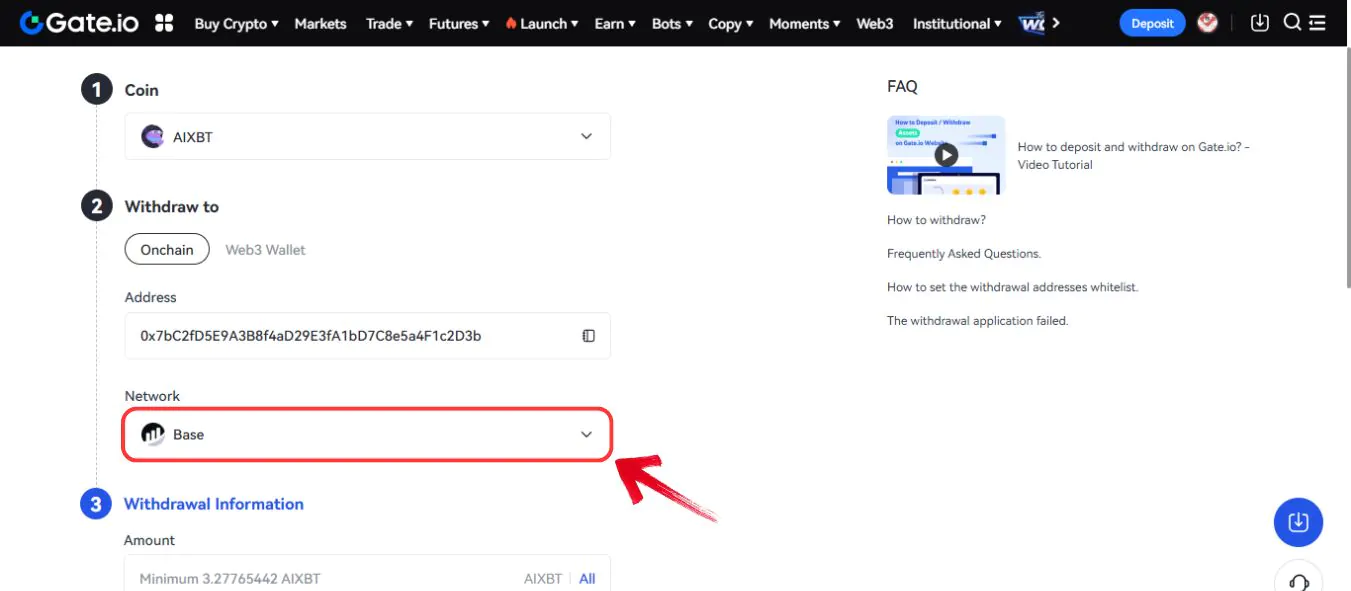
Task: Click the AIXBT unit label in Amount field
Action: 543,579
